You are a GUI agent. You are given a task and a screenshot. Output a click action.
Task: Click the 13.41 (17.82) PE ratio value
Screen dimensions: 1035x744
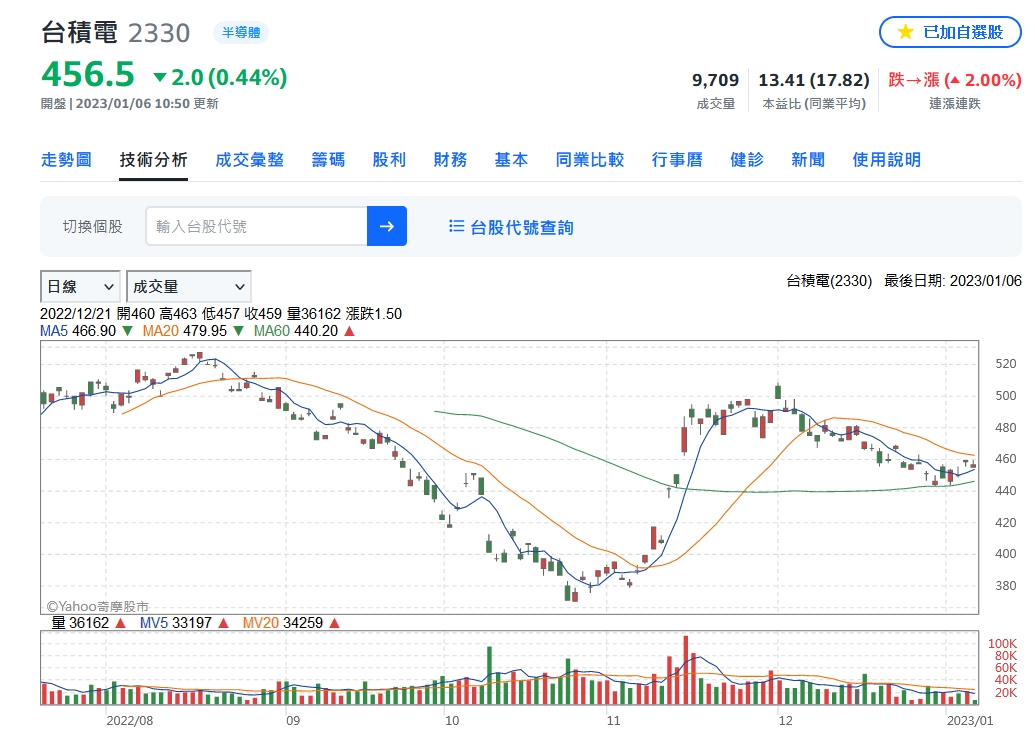click(813, 81)
